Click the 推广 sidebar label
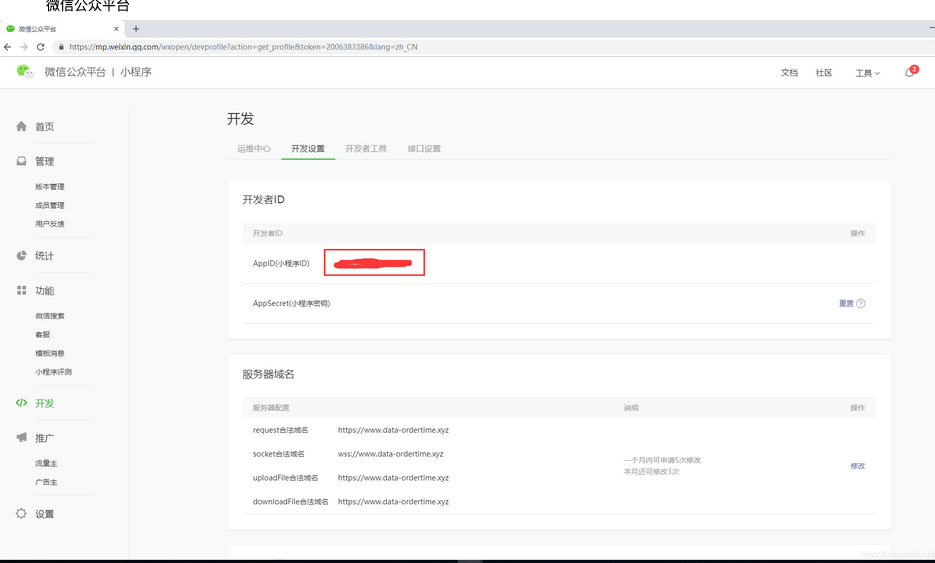The width and height of the screenshot is (935, 563). click(x=44, y=438)
